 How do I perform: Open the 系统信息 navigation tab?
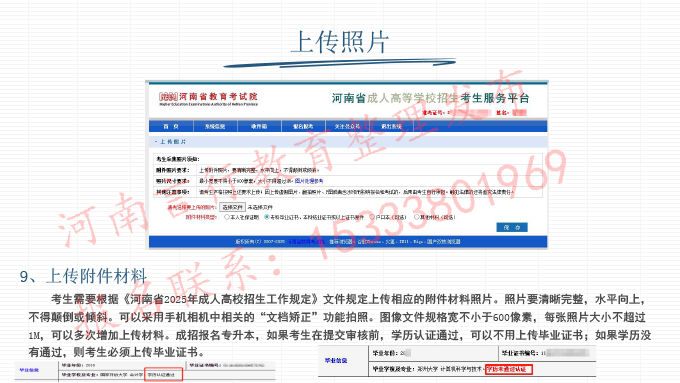click(215, 126)
